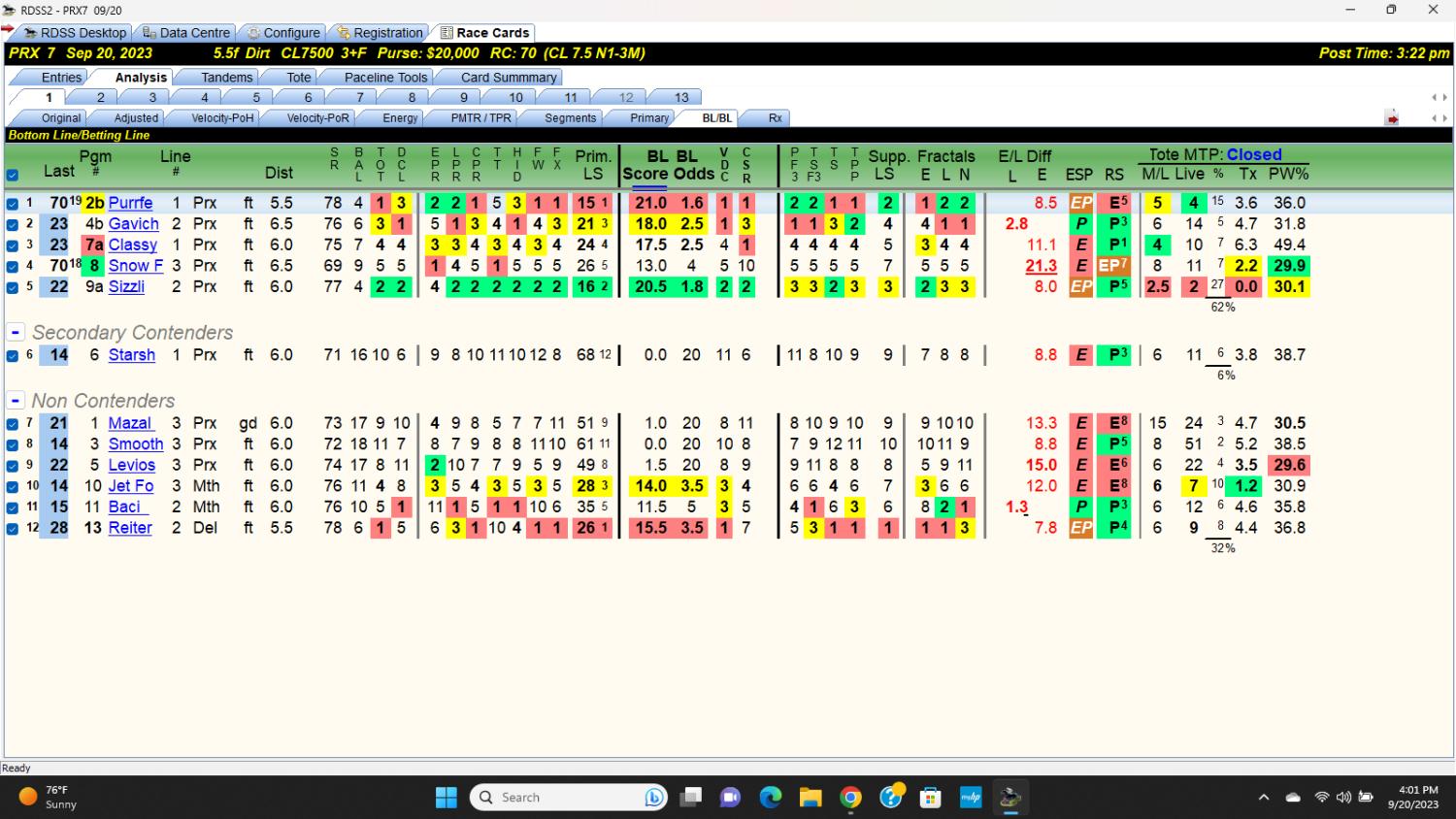This screenshot has width=1456, height=819.
Task: Open the weather widget showing 76°F Sunny
Action: click(47, 798)
